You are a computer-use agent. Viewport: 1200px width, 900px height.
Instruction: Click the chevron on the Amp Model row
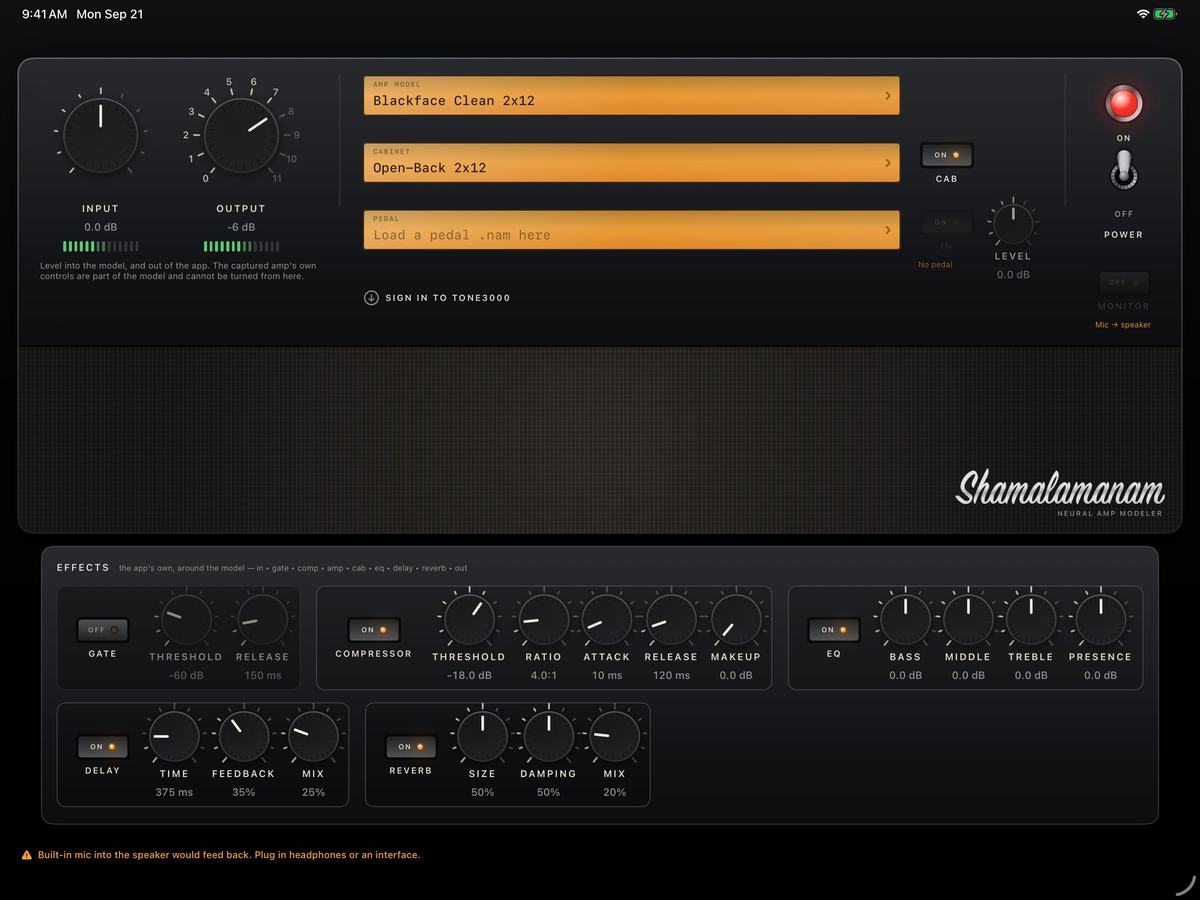pos(887,96)
